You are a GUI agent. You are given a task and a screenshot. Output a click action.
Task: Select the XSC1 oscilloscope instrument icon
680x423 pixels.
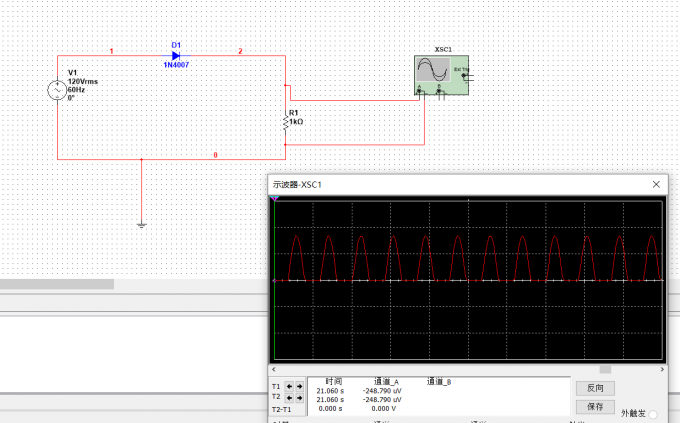[441, 75]
